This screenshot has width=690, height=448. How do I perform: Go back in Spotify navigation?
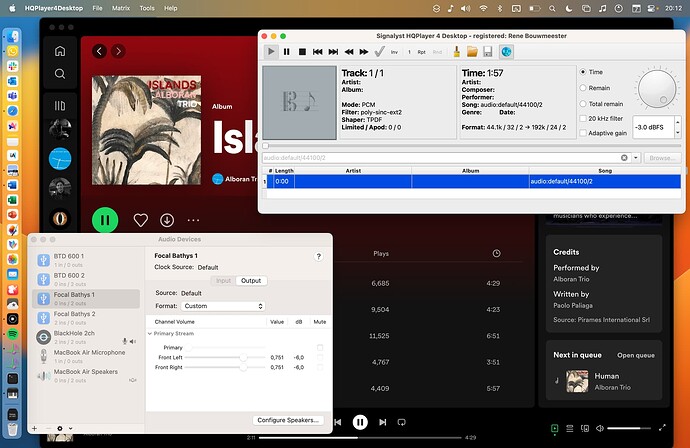(99, 51)
